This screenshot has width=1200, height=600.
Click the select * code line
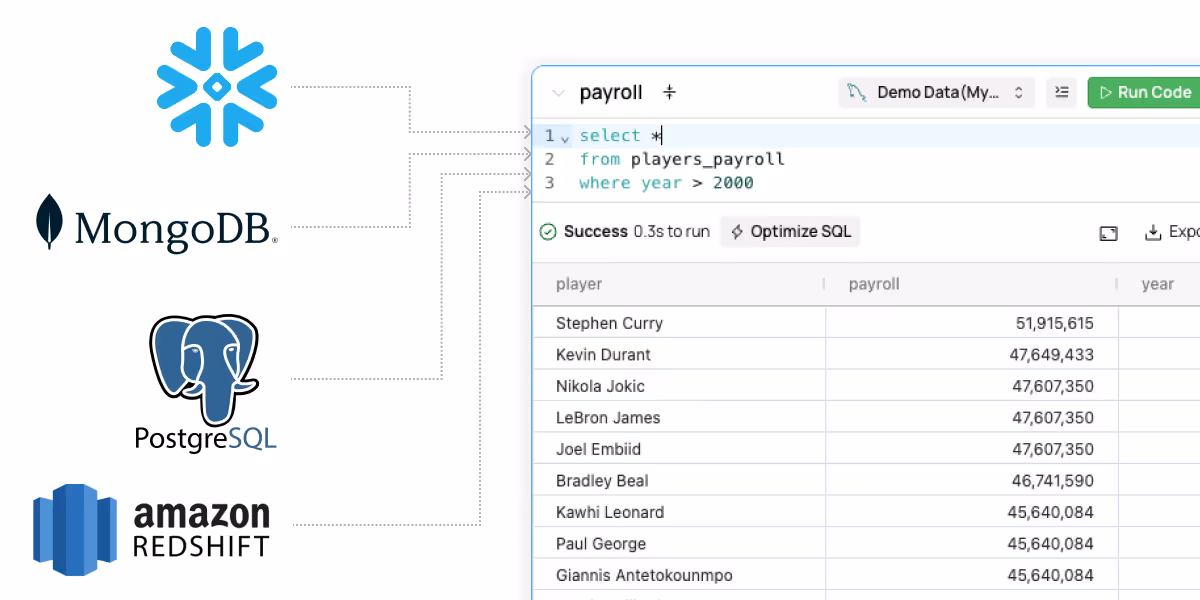pyautogui.click(x=620, y=136)
